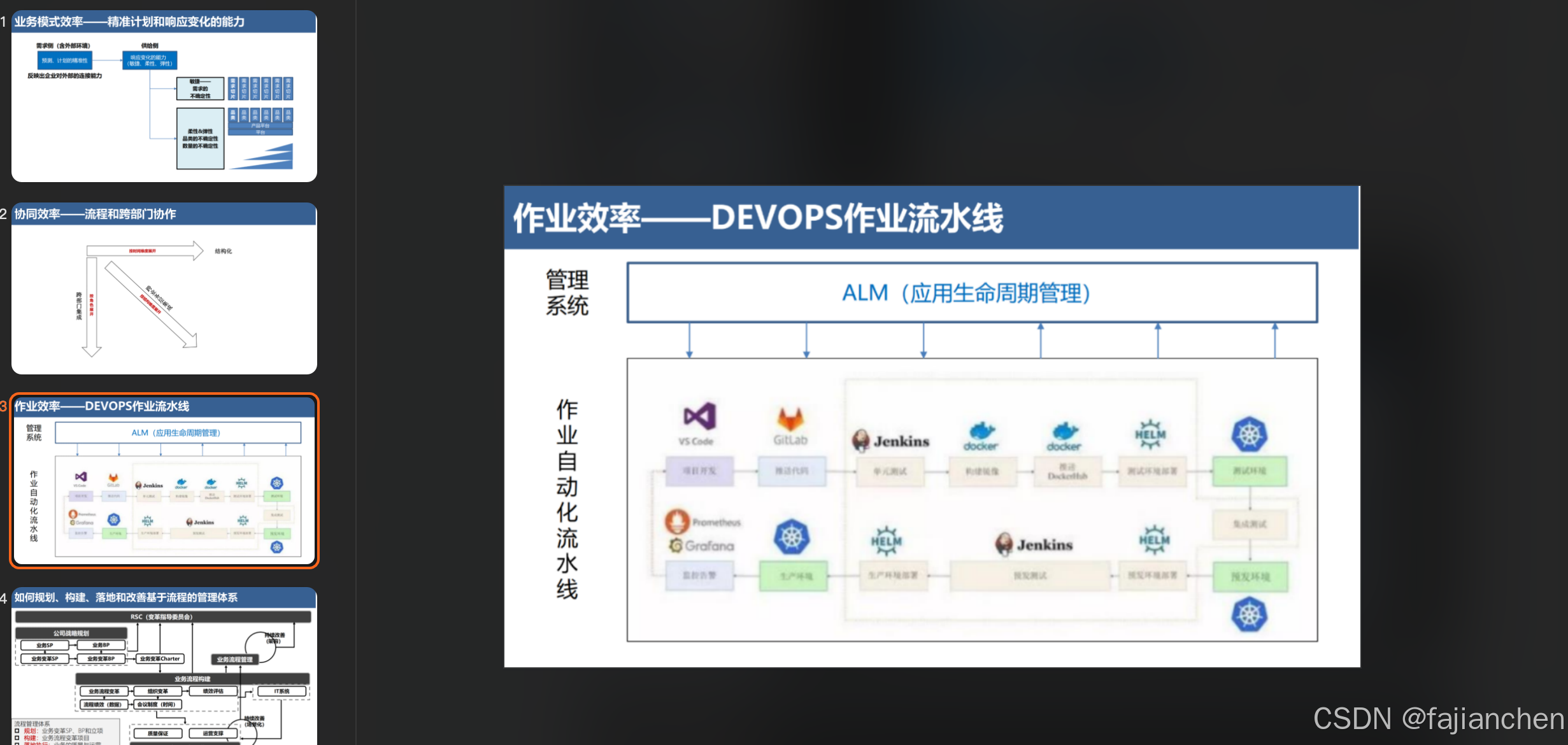Click Kubernetes icon below 预发环境 box
Viewport: 1568px width, 745px height.
1249,614
